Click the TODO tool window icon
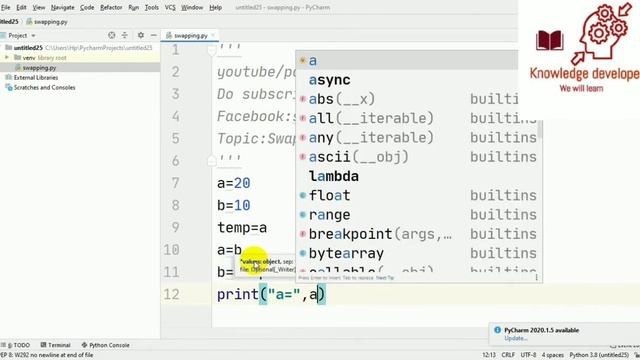Viewport: 640px width, 360px height. pyautogui.click(x=4, y=345)
